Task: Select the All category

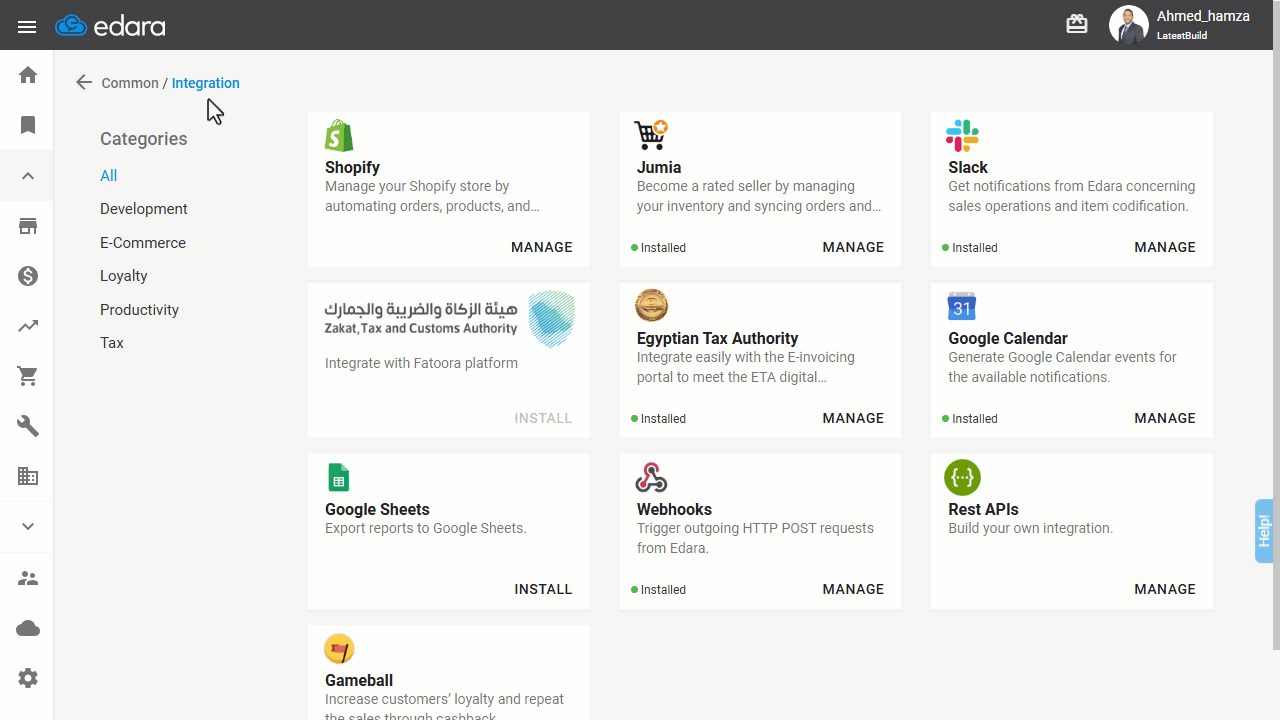Action: point(108,176)
